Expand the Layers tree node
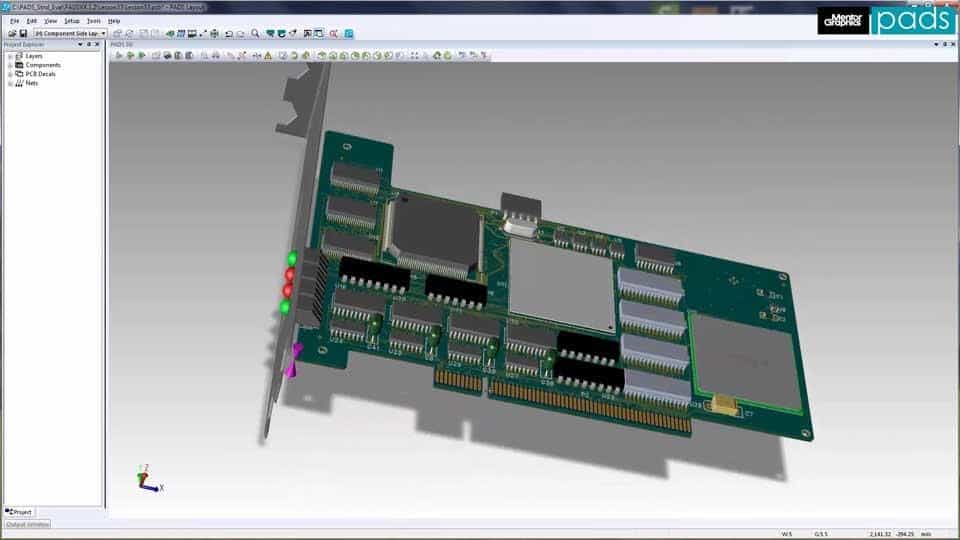Viewport: 960px width, 540px height. tap(10, 56)
